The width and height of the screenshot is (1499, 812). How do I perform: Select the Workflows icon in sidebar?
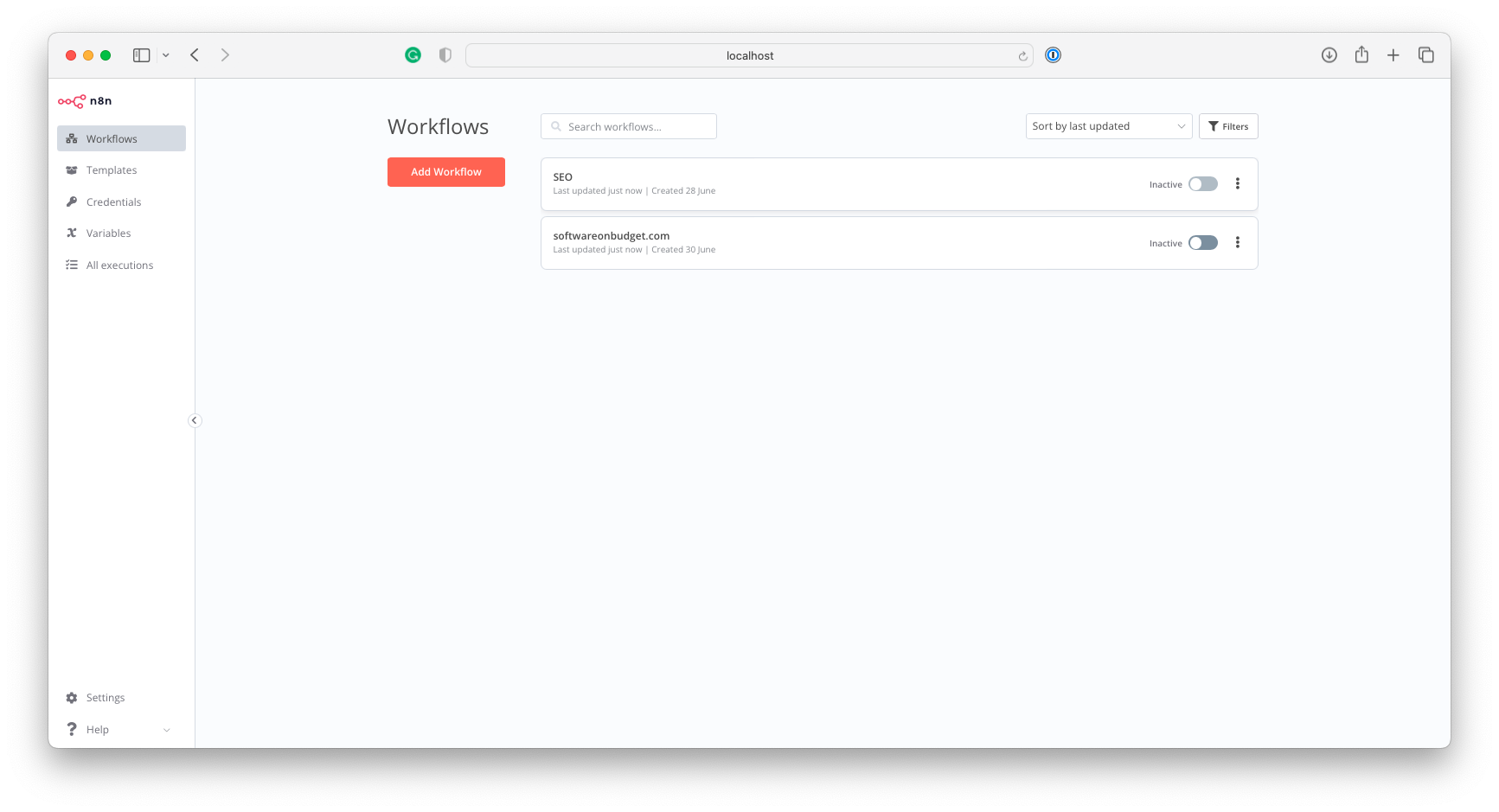(x=72, y=138)
